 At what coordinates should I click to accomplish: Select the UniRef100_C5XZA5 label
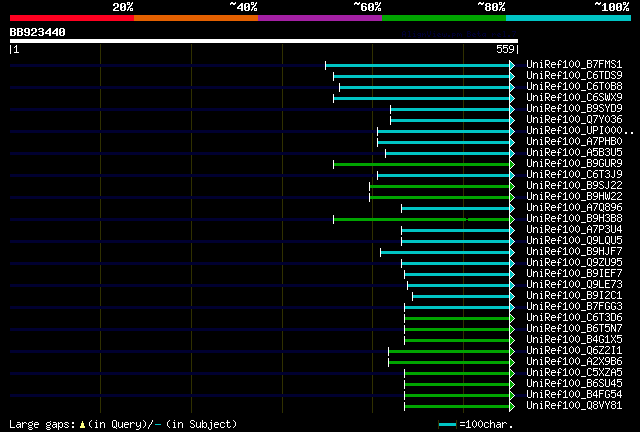(574, 373)
